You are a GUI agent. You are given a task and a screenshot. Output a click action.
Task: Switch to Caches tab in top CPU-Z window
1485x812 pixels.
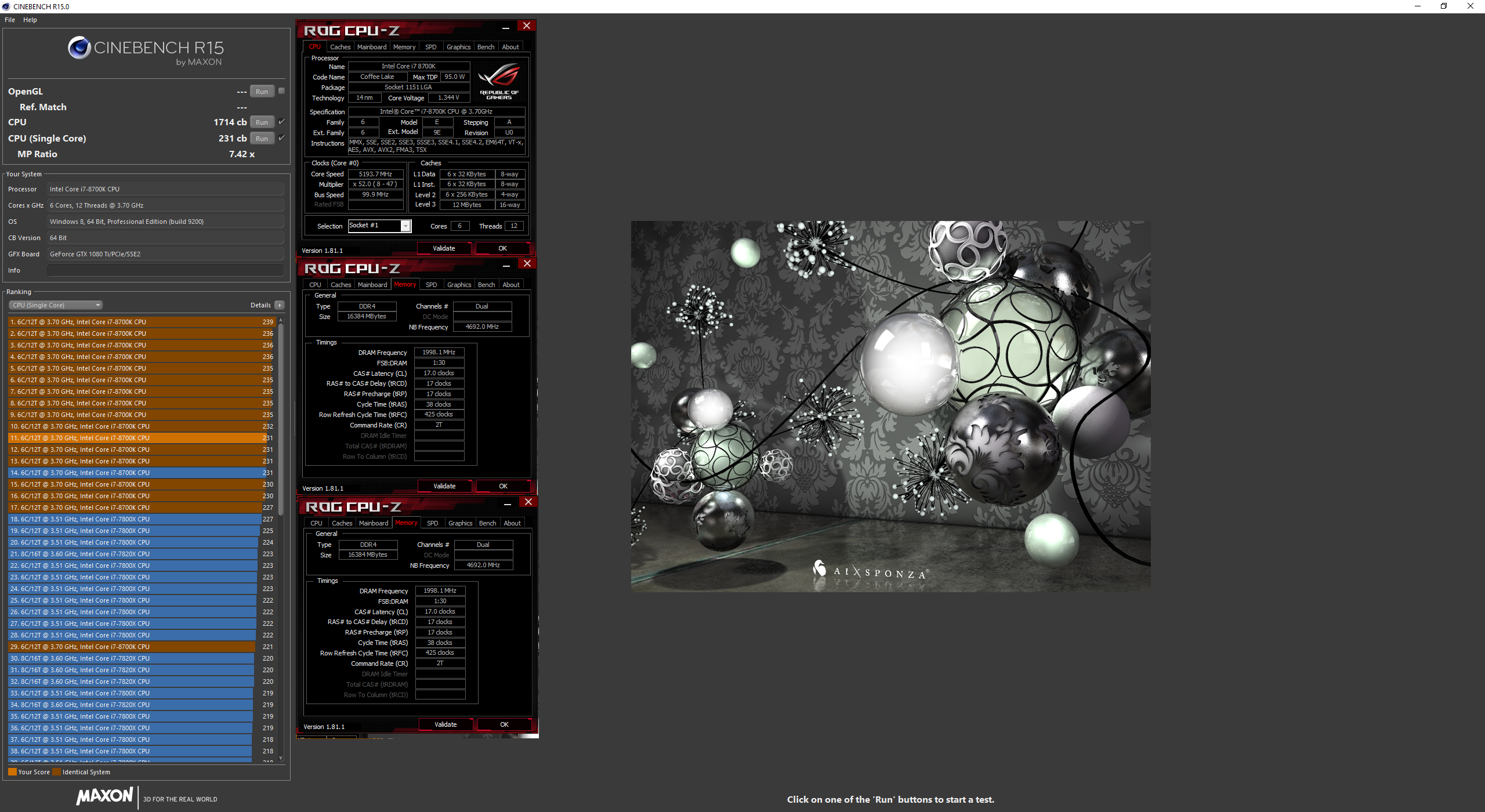340,47
